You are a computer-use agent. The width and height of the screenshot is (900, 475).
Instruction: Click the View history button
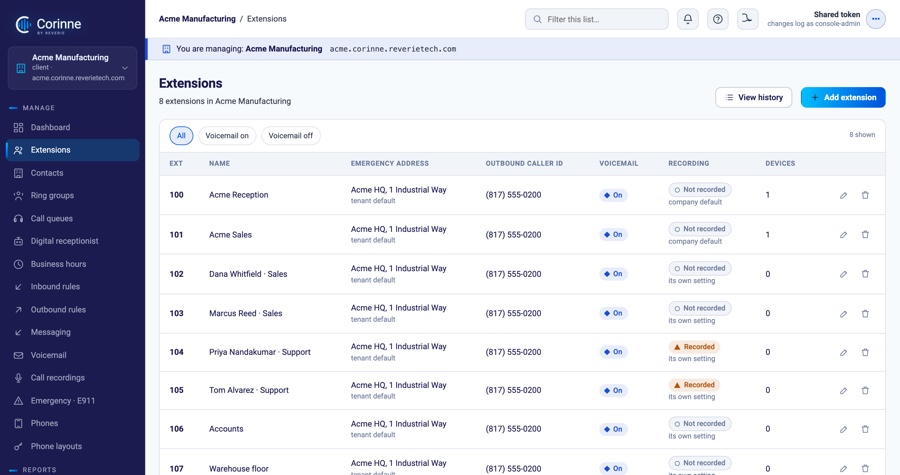click(754, 98)
